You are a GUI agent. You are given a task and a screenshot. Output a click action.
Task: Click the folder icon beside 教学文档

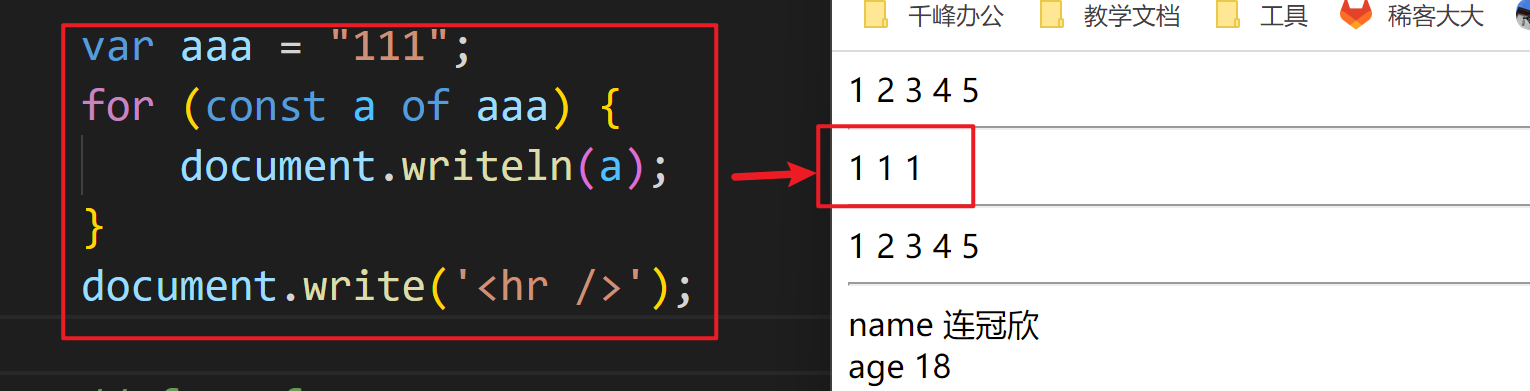pos(1052,15)
